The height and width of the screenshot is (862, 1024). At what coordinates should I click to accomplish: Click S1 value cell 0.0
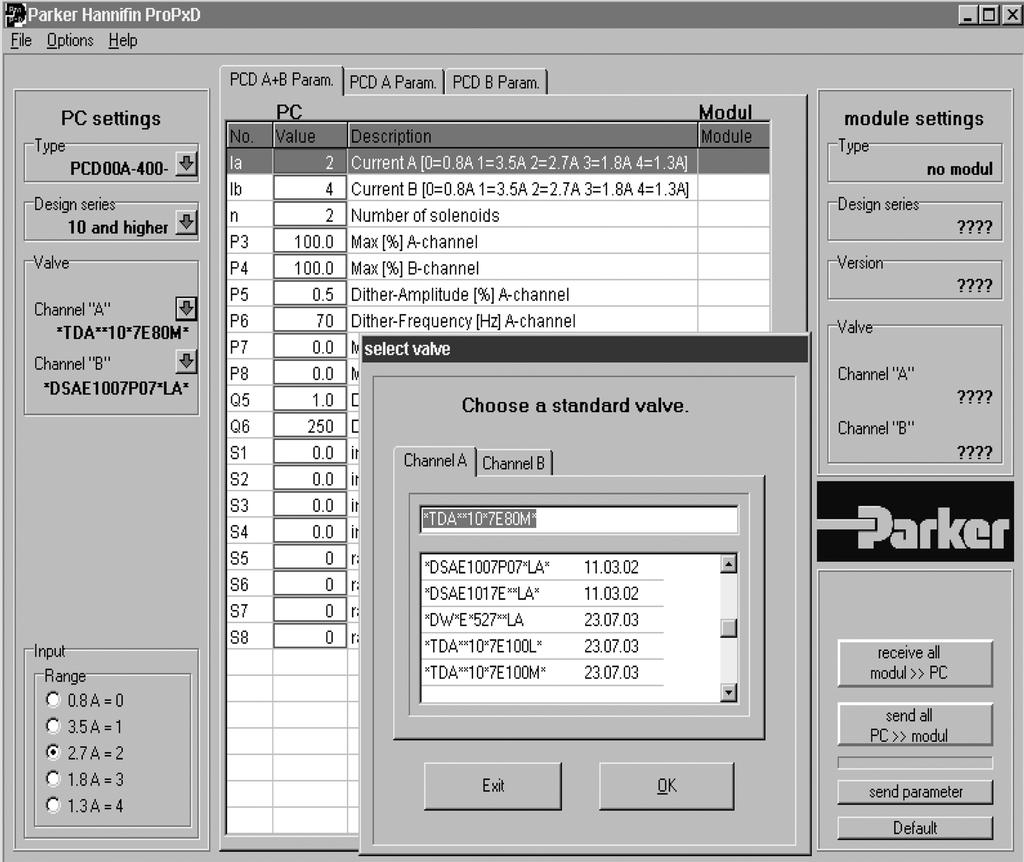point(310,453)
